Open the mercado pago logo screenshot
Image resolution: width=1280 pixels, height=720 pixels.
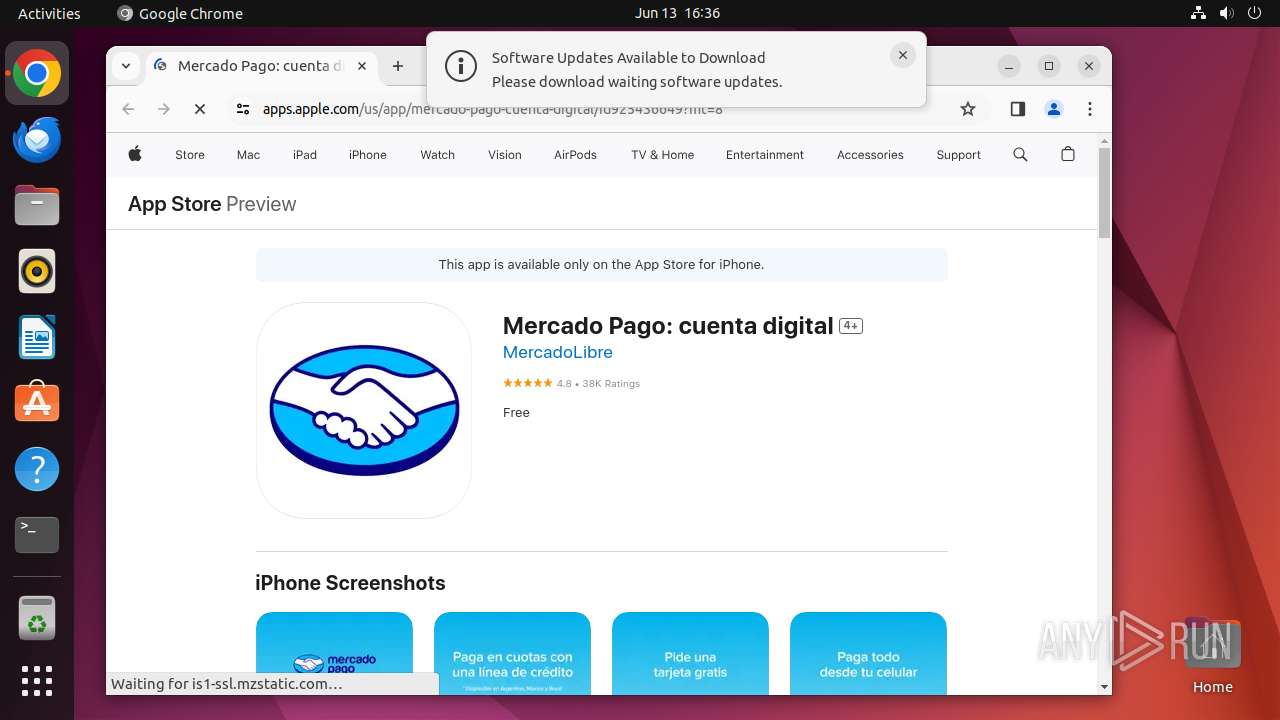[x=334, y=653]
